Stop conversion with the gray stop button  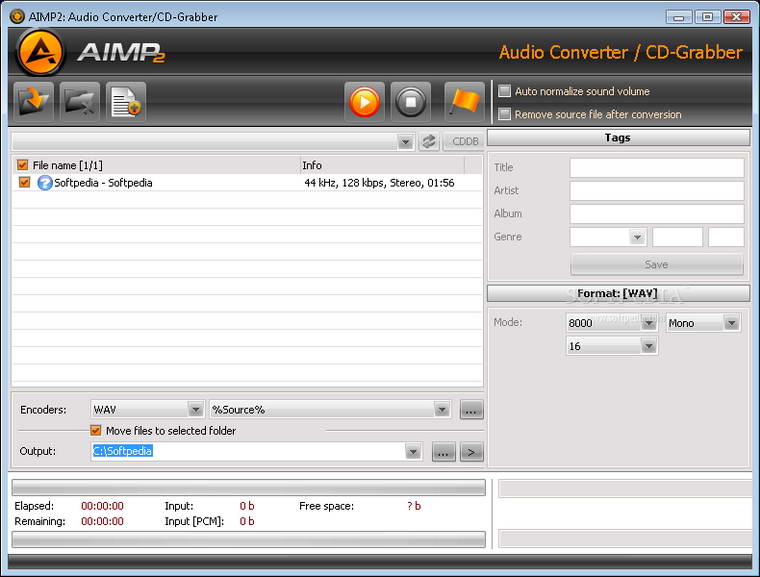[411, 102]
